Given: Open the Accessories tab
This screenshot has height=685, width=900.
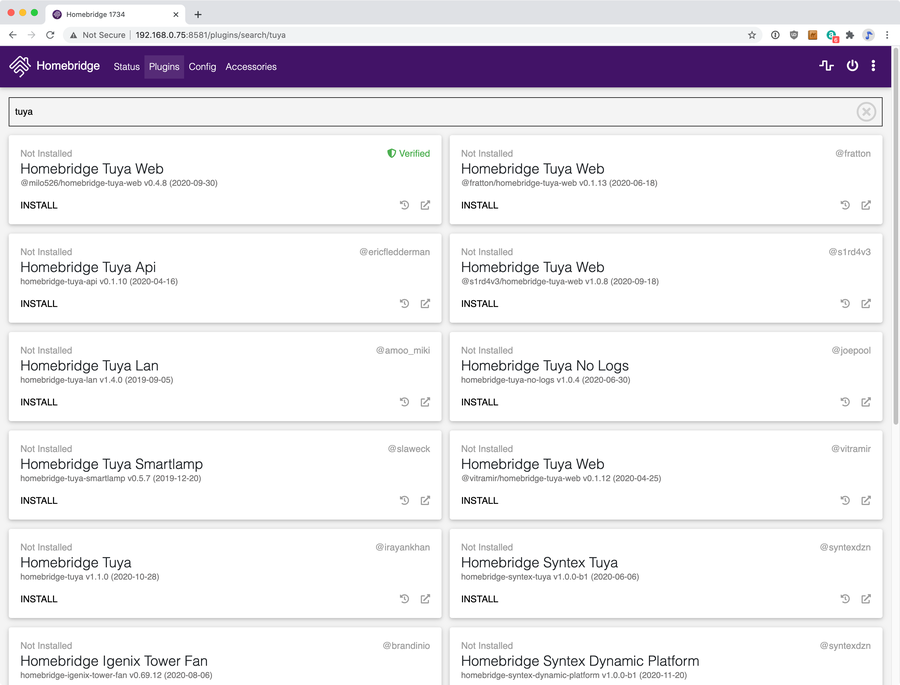Looking at the screenshot, I should pyautogui.click(x=251, y=67).
